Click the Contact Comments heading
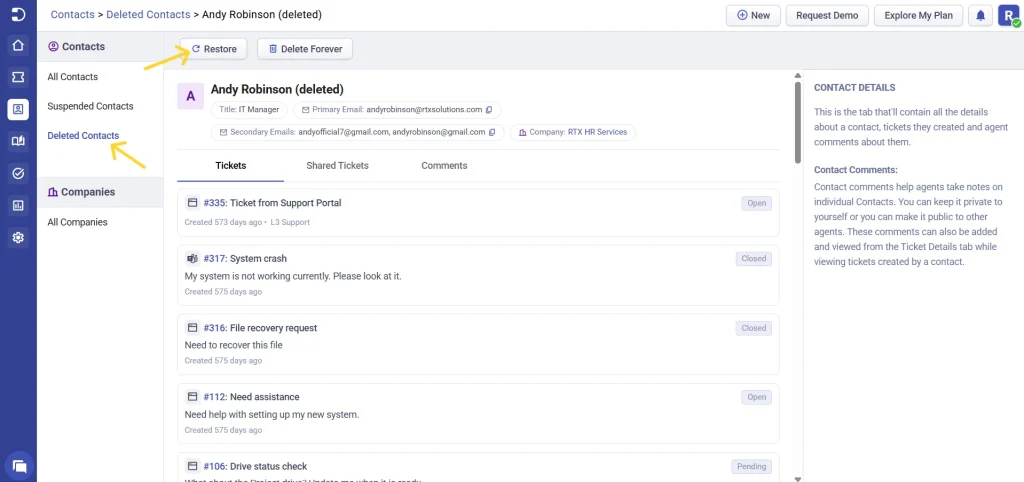Image resolution: width=1024 pixels, height=482 pixels. click(856, 170)
